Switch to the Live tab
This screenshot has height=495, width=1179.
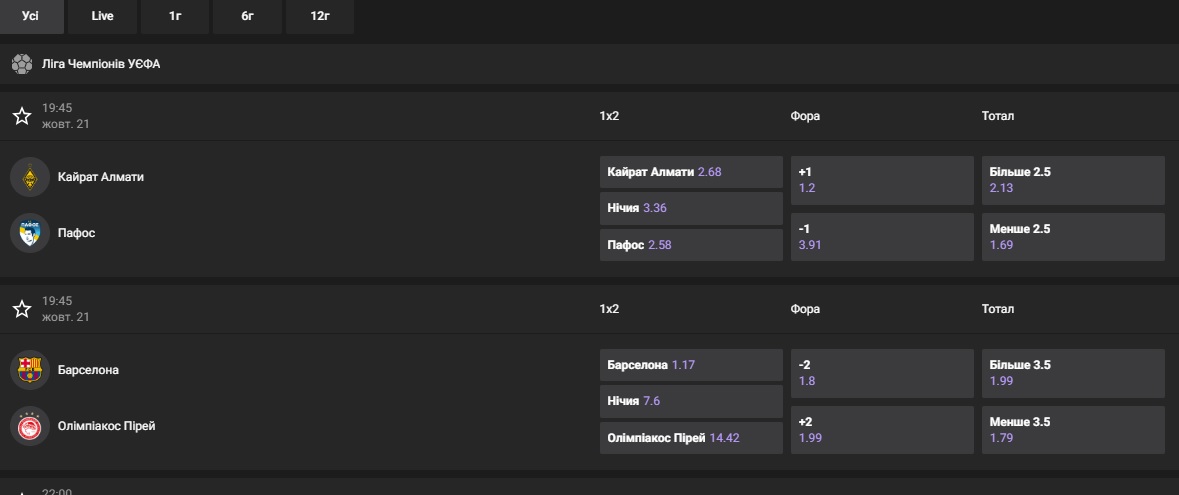[102, 16]
